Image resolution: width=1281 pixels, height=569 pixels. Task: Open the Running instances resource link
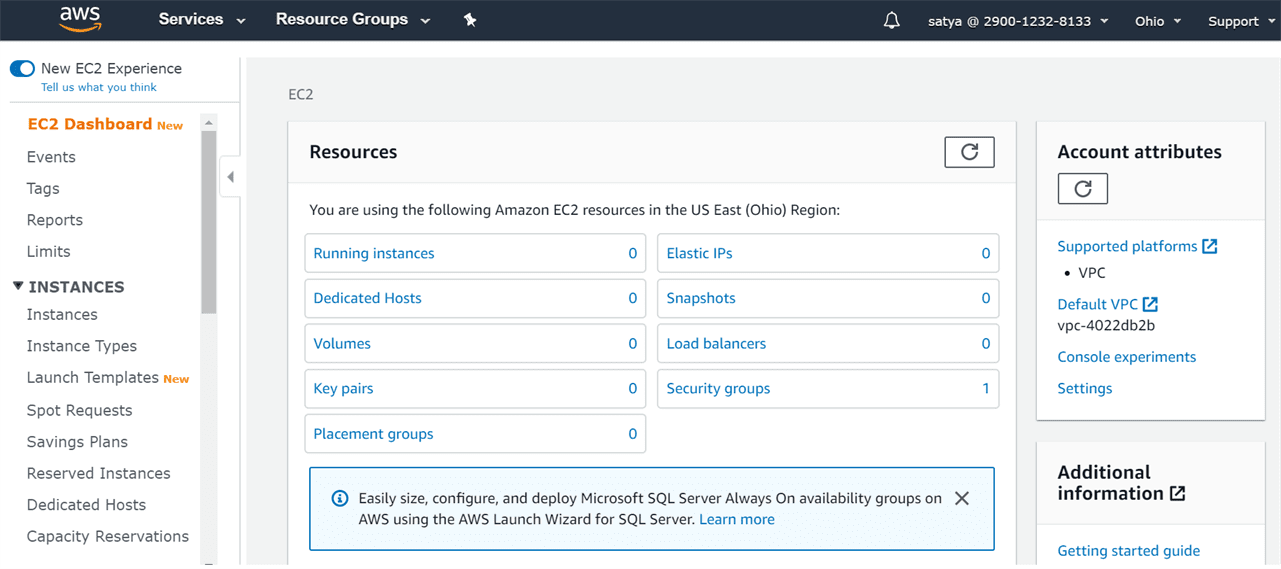(374, 254)
